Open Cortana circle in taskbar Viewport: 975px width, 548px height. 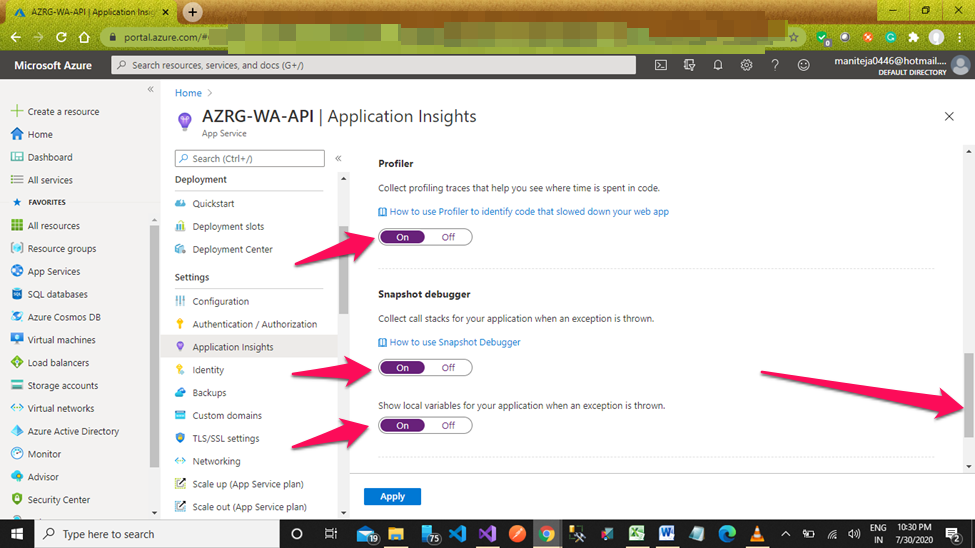pyautogui.click(x=297, y=534)
